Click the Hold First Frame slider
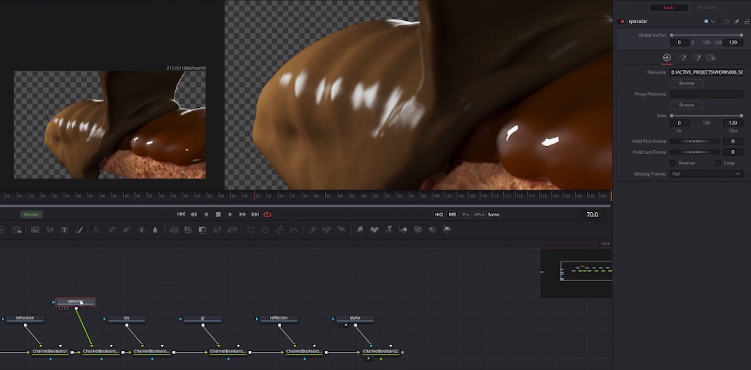Viewport: 751px width, 370px height. pyautogui.click(x=694, y=141)
